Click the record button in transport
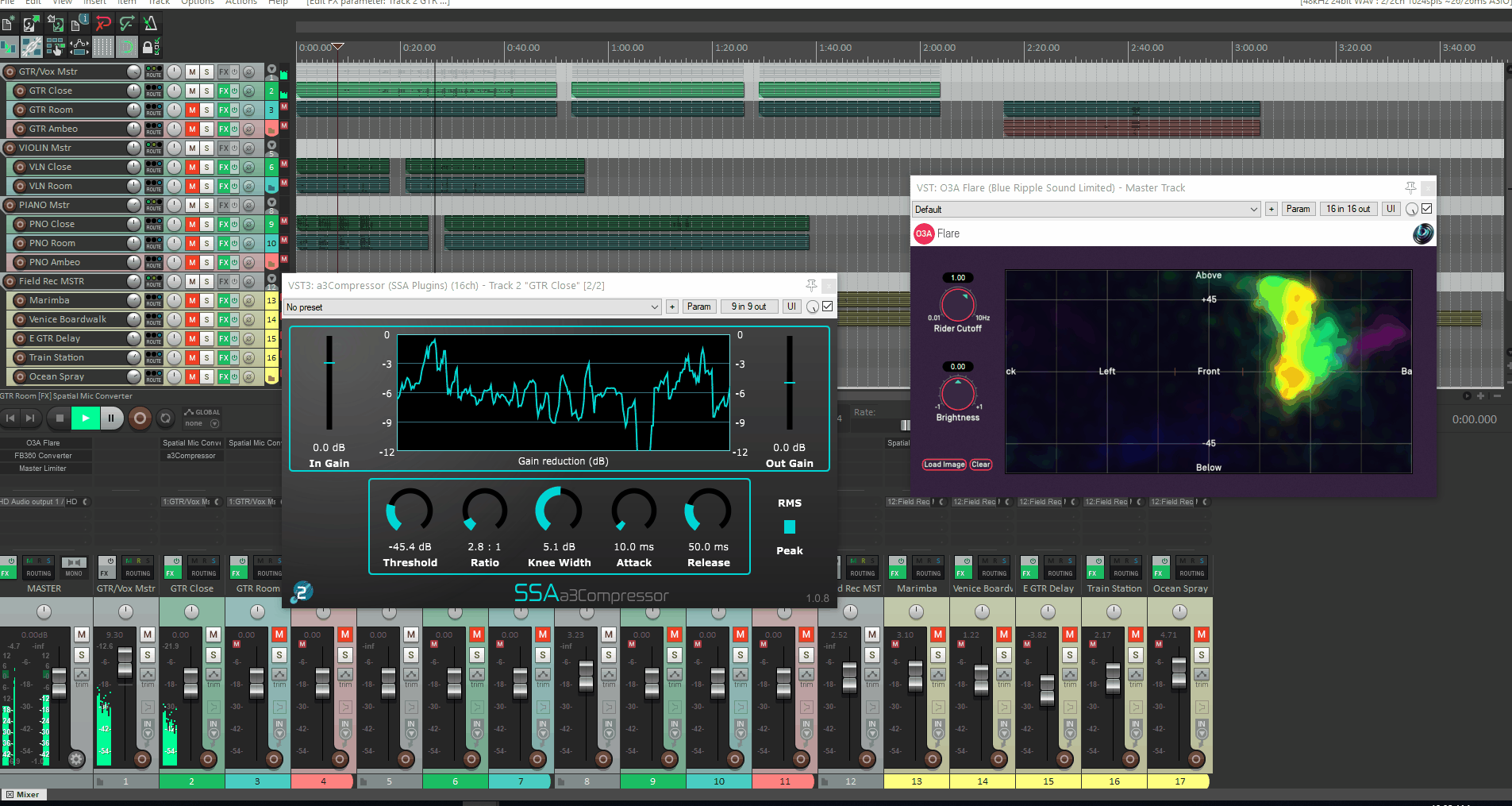The image size is (1512, 806). tap(140, 418)
